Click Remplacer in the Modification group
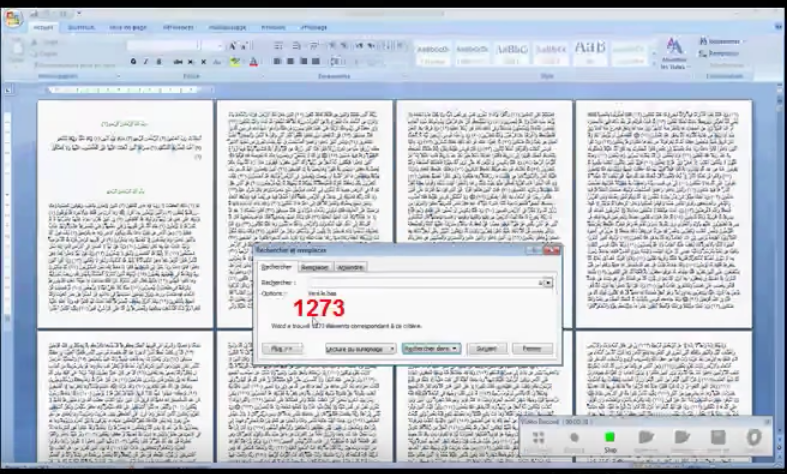Image resolution: width=787 pixels, height=474 pixels. pos(719,53)
